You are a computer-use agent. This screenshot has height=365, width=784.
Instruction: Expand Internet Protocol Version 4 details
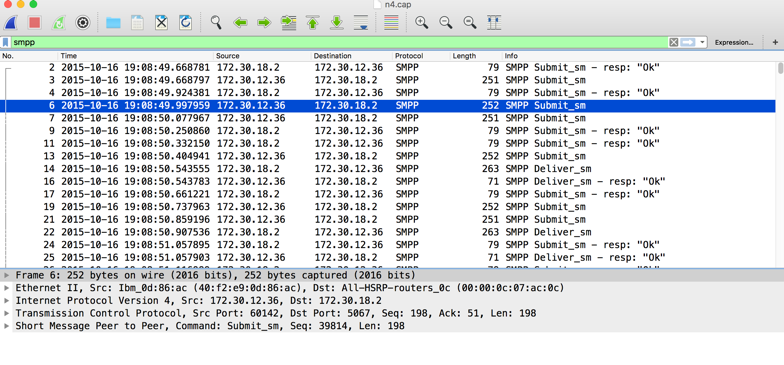click(6, 300)
